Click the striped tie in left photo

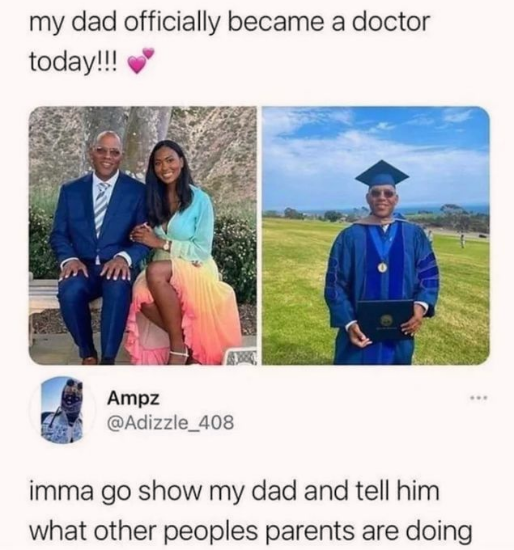click(101, 205)
